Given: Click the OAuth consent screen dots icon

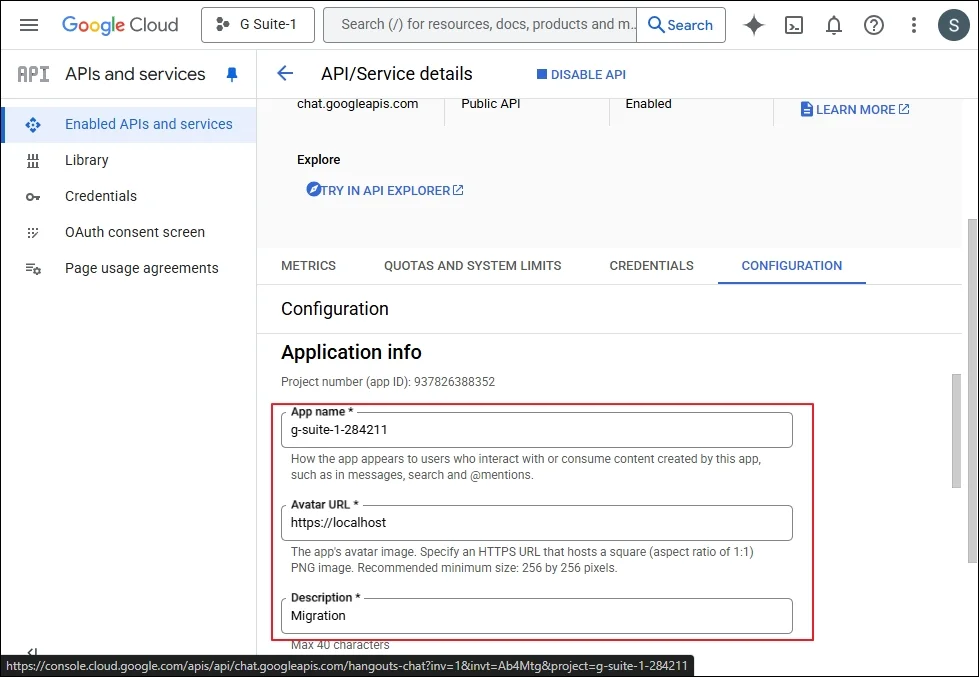Looking at the screenshot, I should click(33, 233).
